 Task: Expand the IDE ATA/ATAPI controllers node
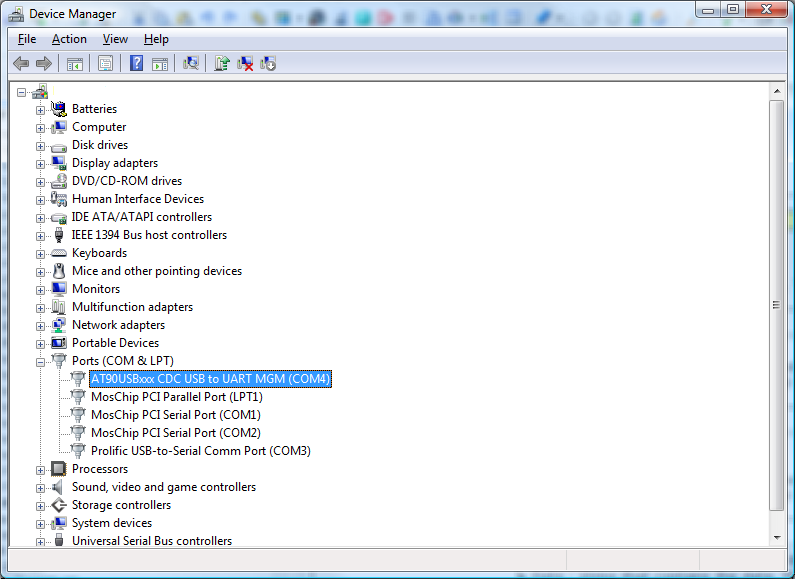point(40,218)
